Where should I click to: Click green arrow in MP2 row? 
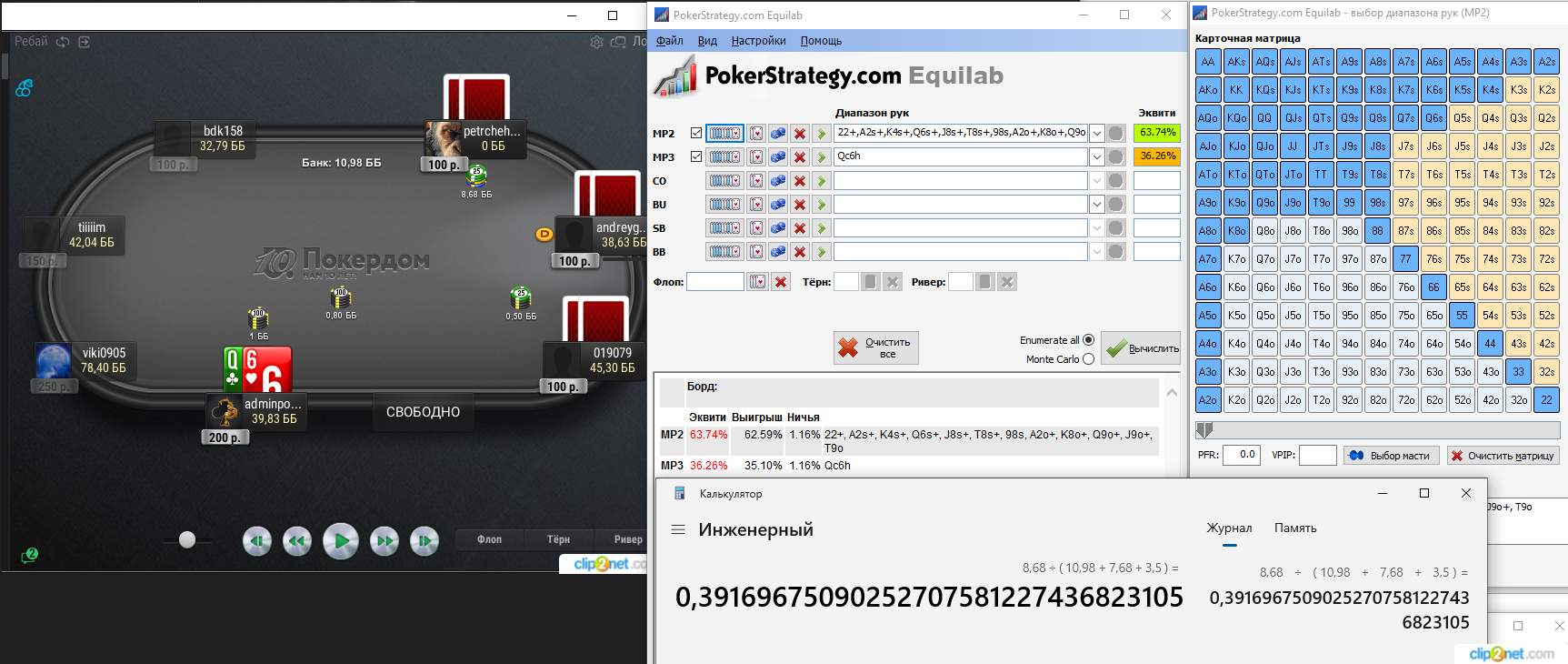(x=822, y=134)
